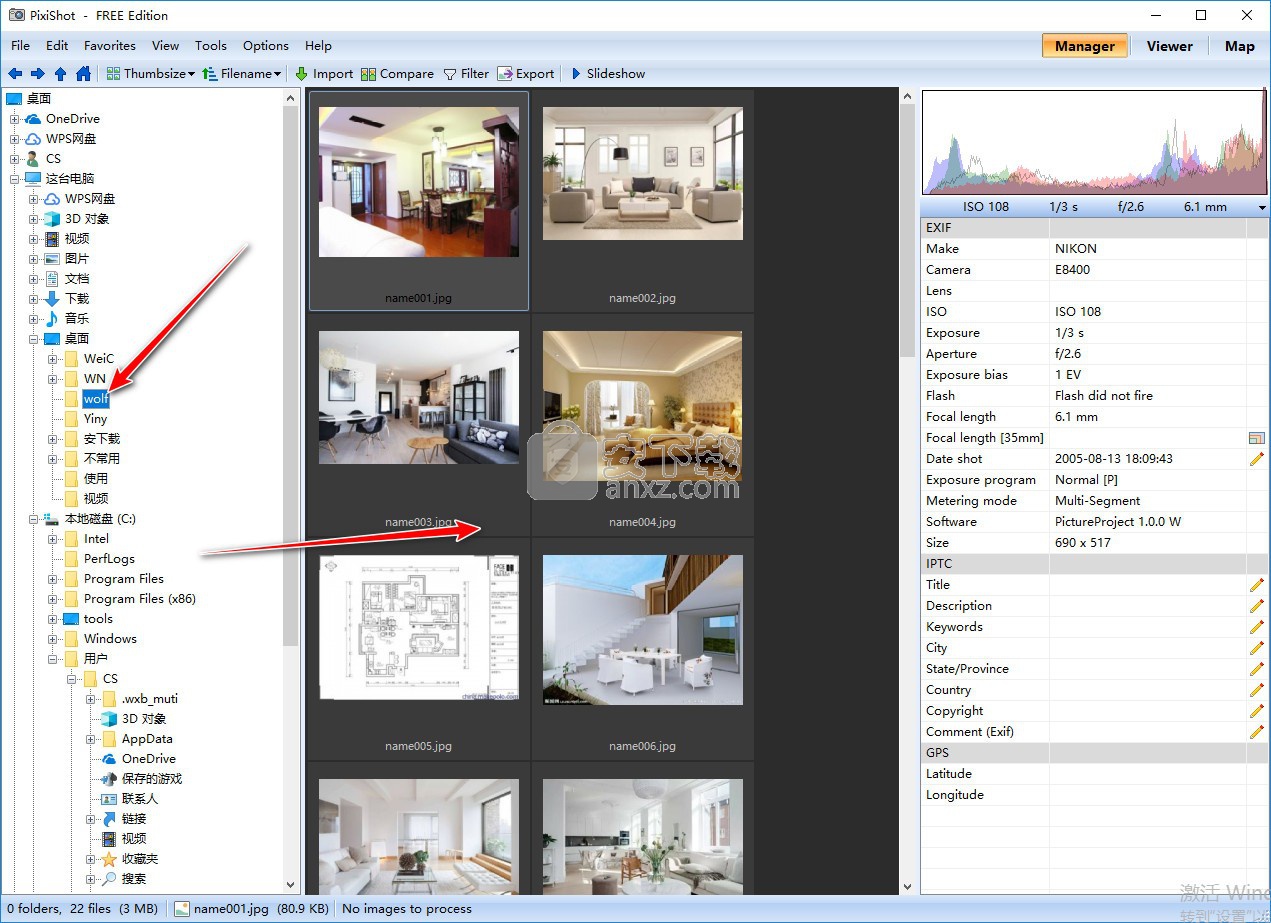
Task: Go forward with the right arrow icon
Action: click(x=38, y=74)
